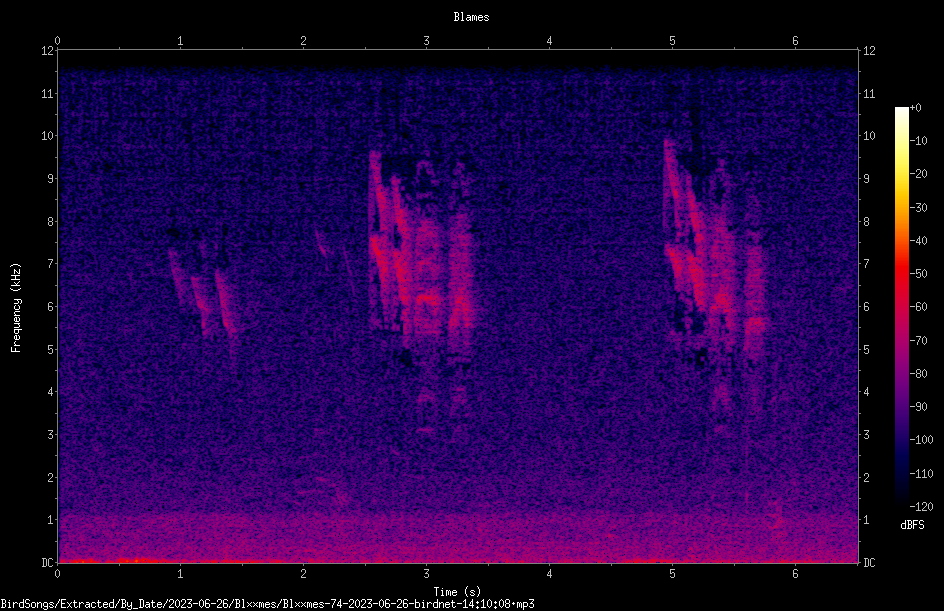944x611 pixels.
Task: Click the "7" tick on the left frequency axis
Action: (x=51, y=264)
